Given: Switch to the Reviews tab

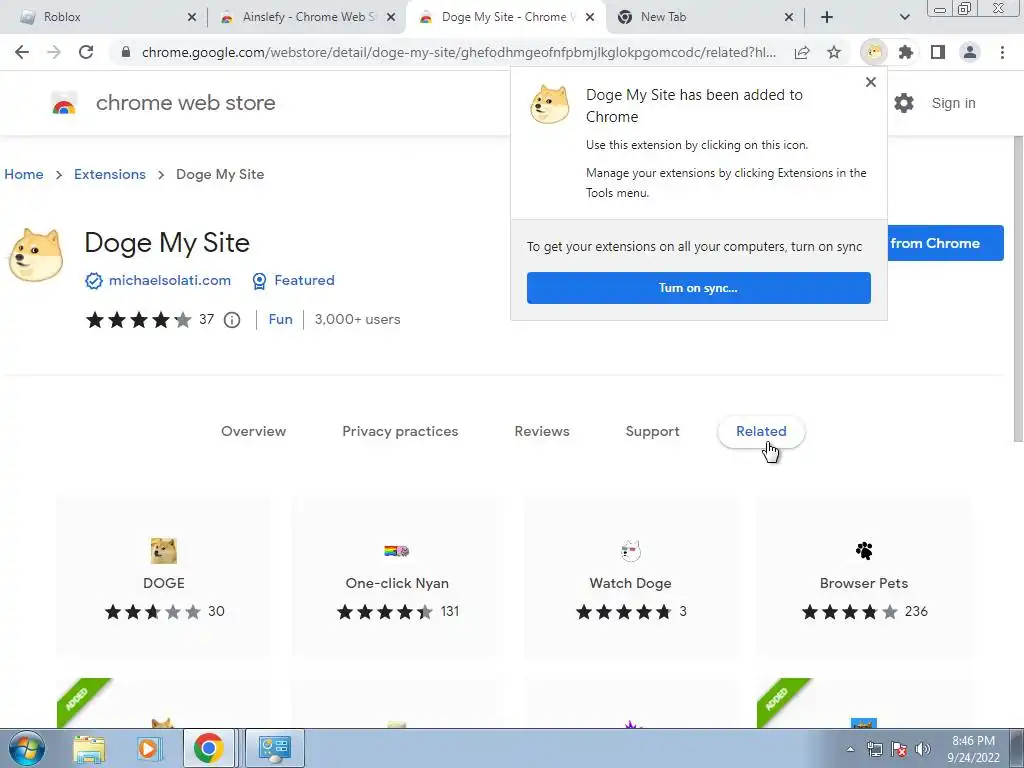Looking at the screenshot, I should 542,431.
